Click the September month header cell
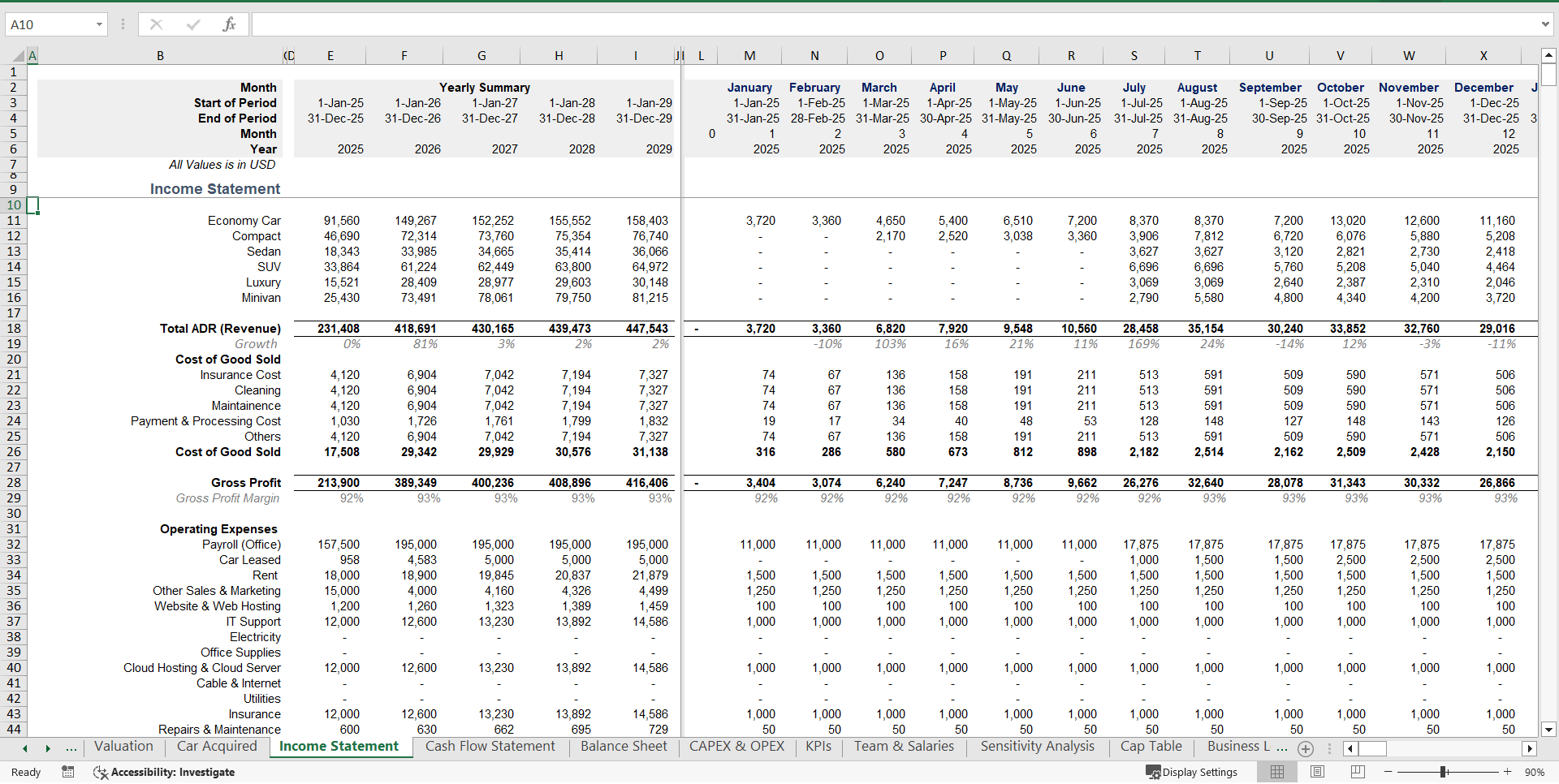Screen dimensions: 1559x784 coord(1270,88)
